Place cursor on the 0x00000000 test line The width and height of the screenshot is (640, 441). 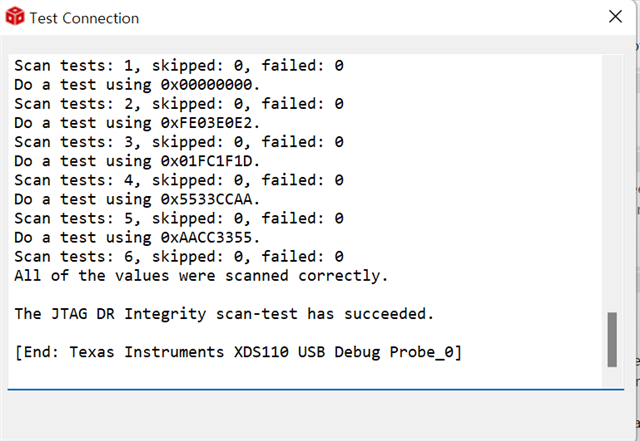[138, 85]
